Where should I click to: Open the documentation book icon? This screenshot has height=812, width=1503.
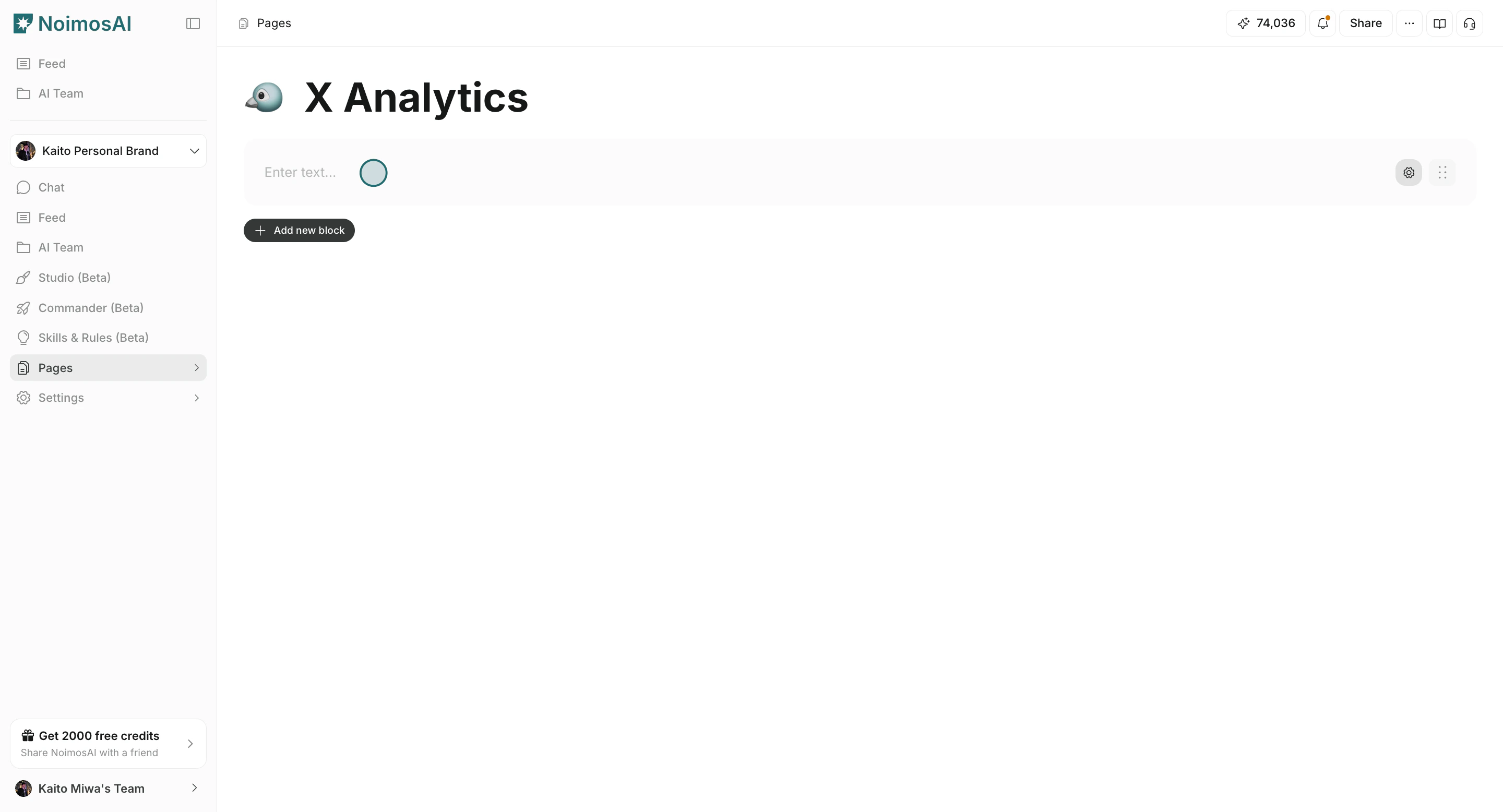coord(1439,23)
